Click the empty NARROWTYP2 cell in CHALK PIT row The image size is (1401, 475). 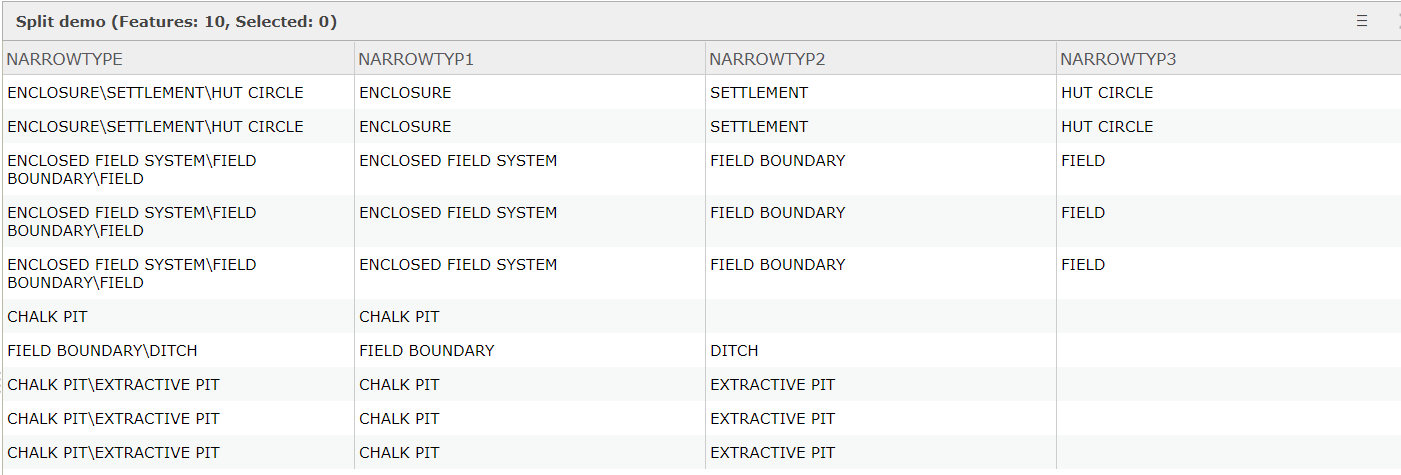pyautogui.click(x=880, y=316)
